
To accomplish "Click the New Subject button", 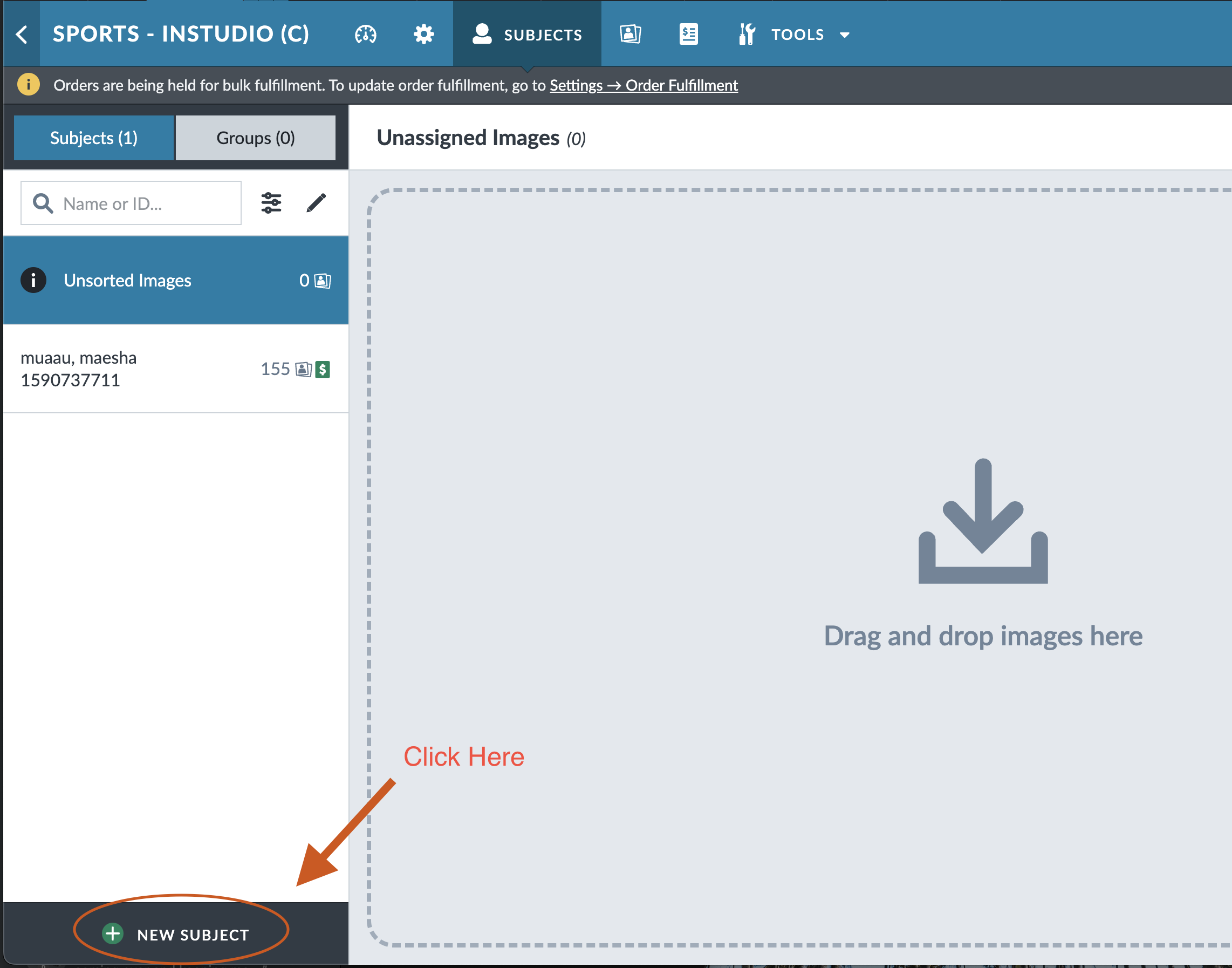I will coord(177,934).
